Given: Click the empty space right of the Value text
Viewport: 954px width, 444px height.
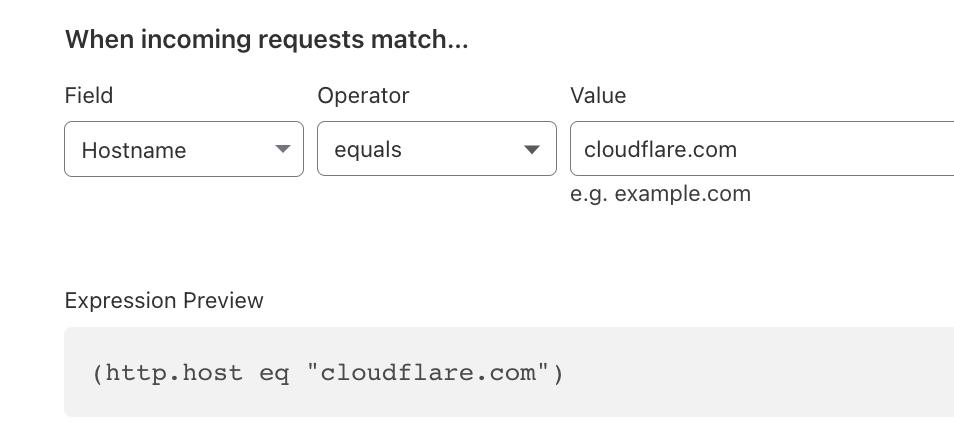Looking at the screenshot, I should click(x=850, y=150).
